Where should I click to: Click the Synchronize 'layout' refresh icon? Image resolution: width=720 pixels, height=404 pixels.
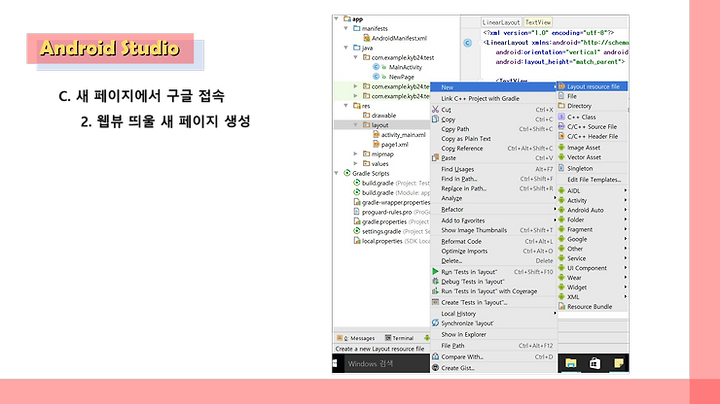pos(435,323)
